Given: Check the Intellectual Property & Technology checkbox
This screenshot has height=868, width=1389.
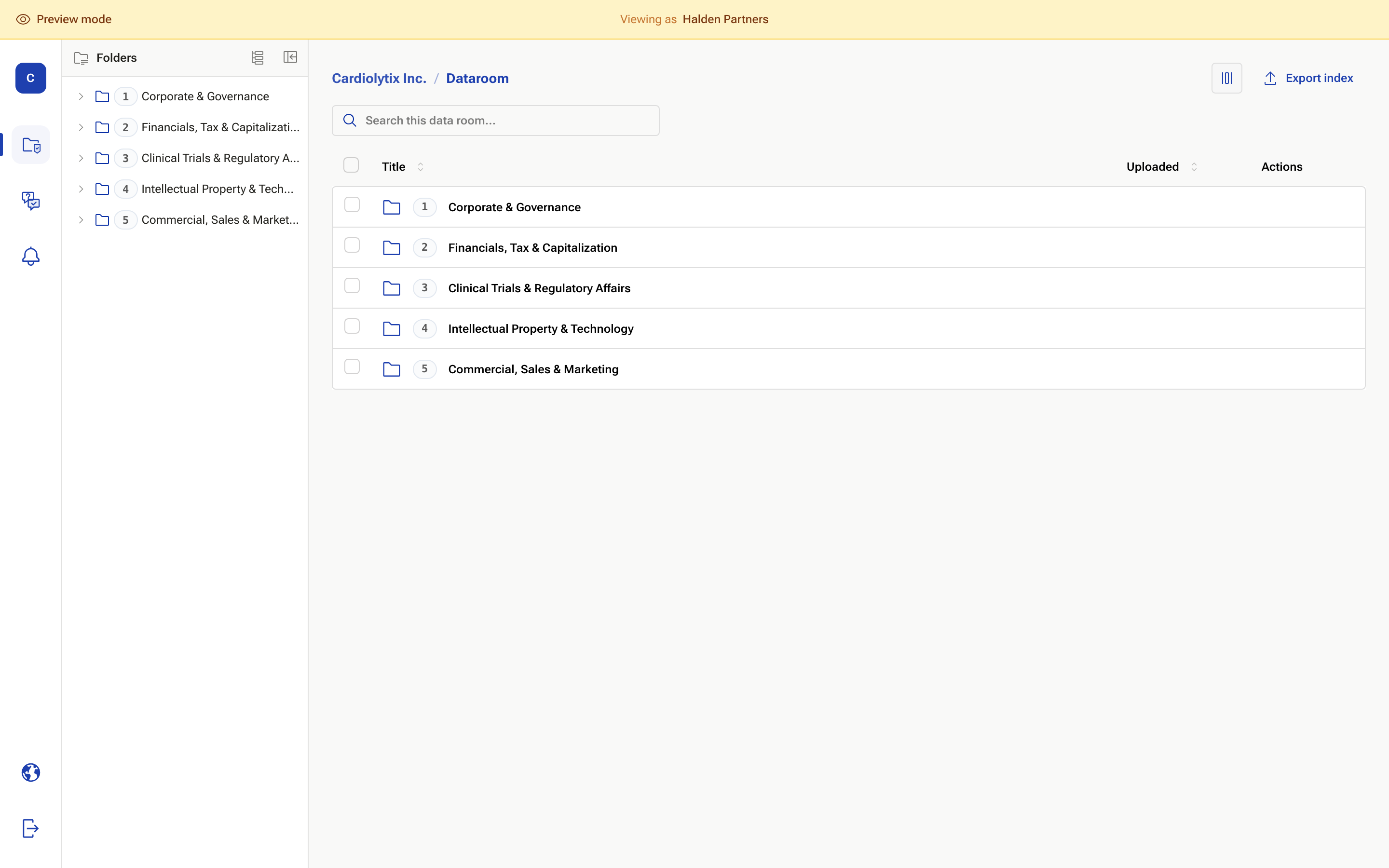Looking at the screenshot, I should click(x=352, y=326).
